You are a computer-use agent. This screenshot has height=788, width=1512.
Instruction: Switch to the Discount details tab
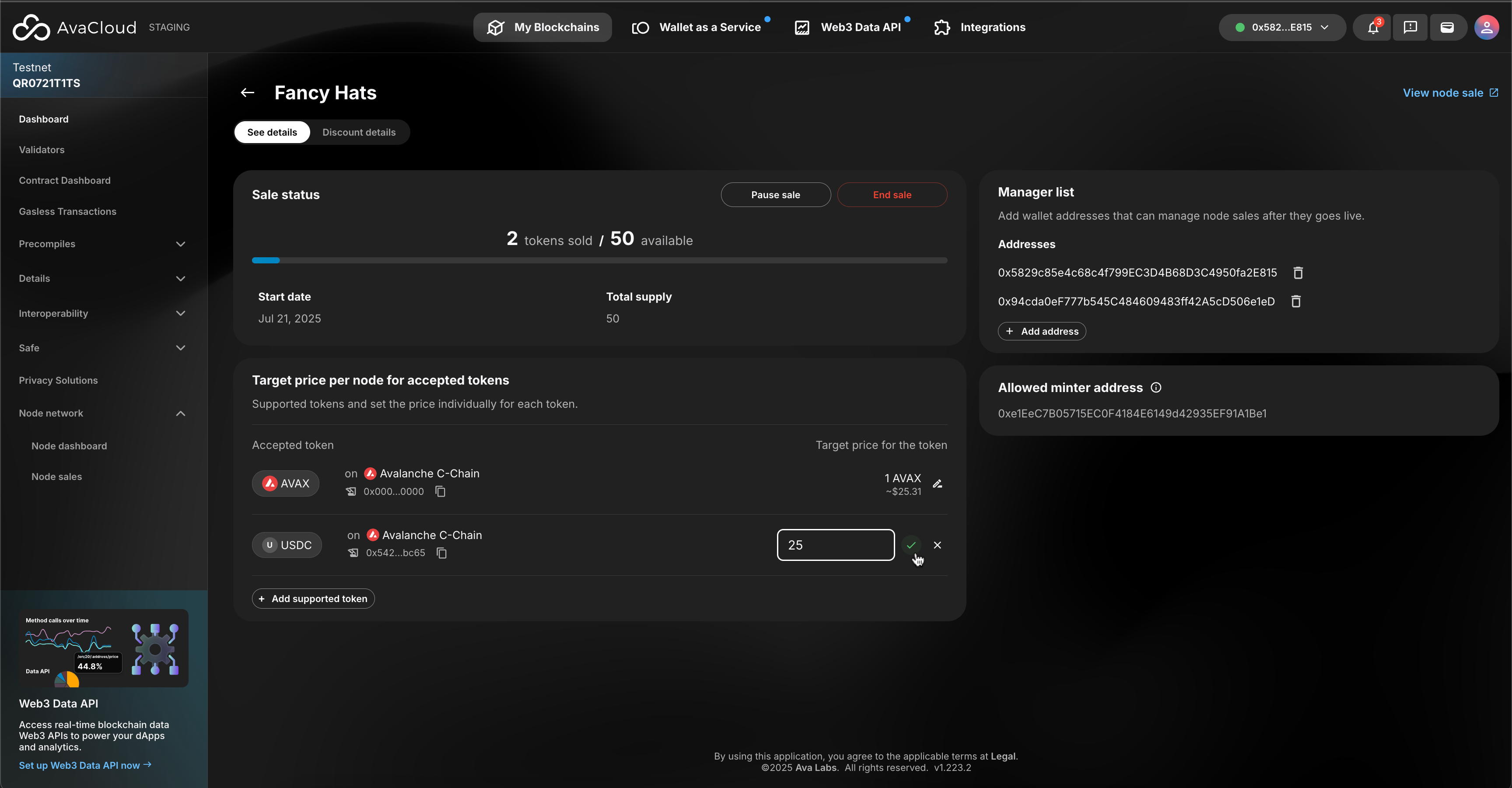click(359, 132)
